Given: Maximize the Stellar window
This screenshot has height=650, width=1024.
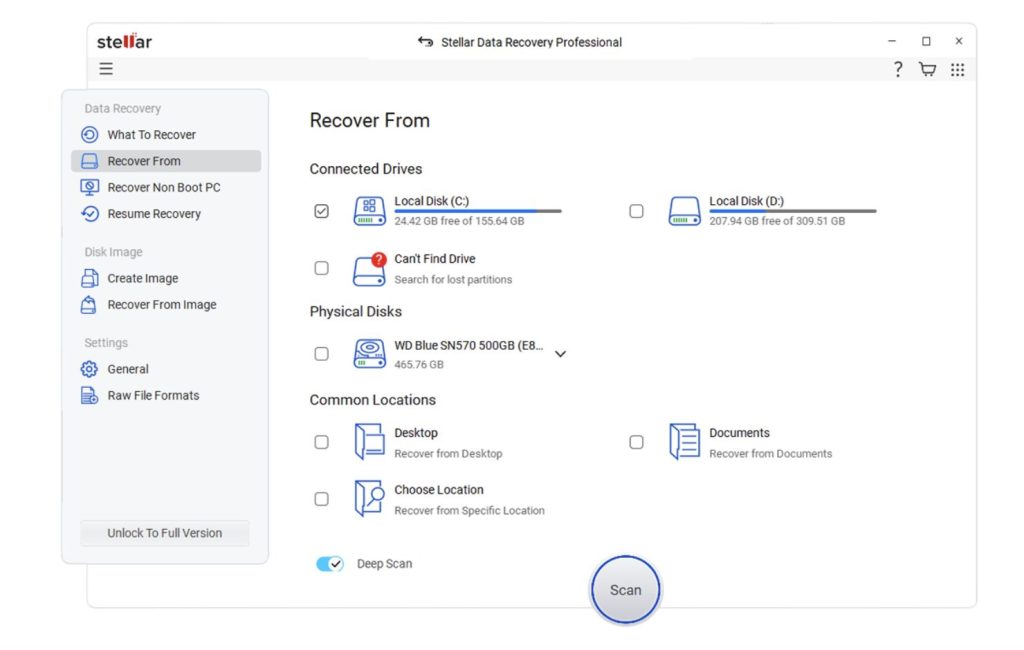Looking at the screenshot, I should [926, 41].
